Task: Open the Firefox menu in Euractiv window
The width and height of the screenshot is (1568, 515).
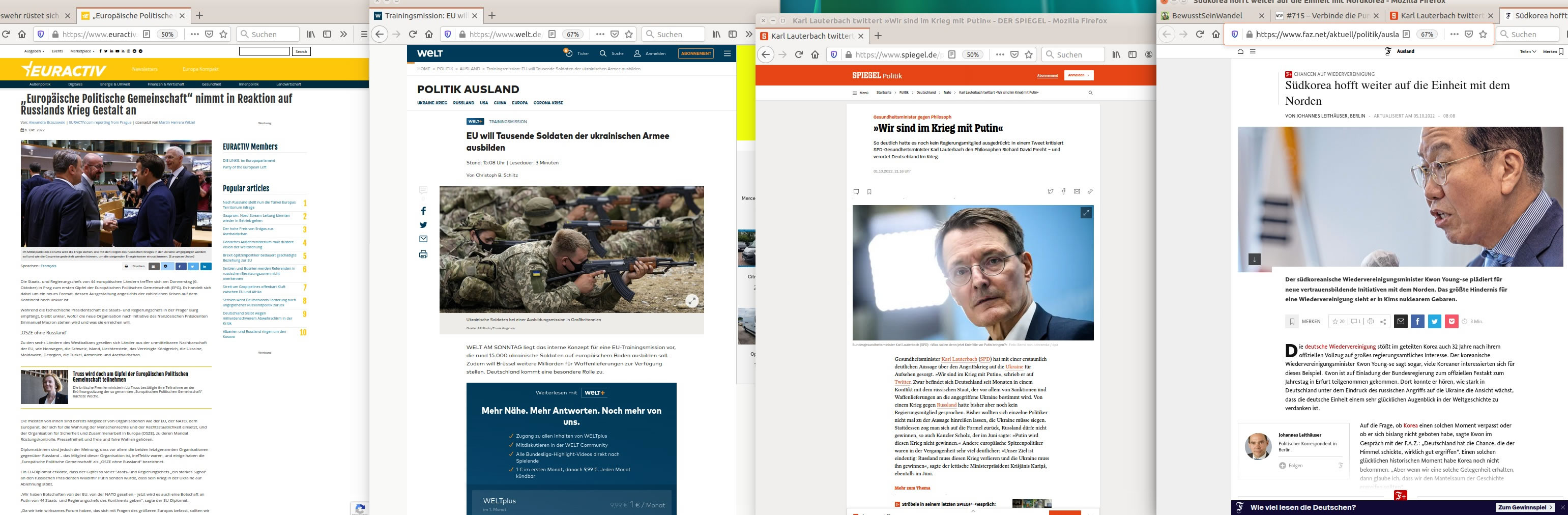Action: (x=364, y=34)
